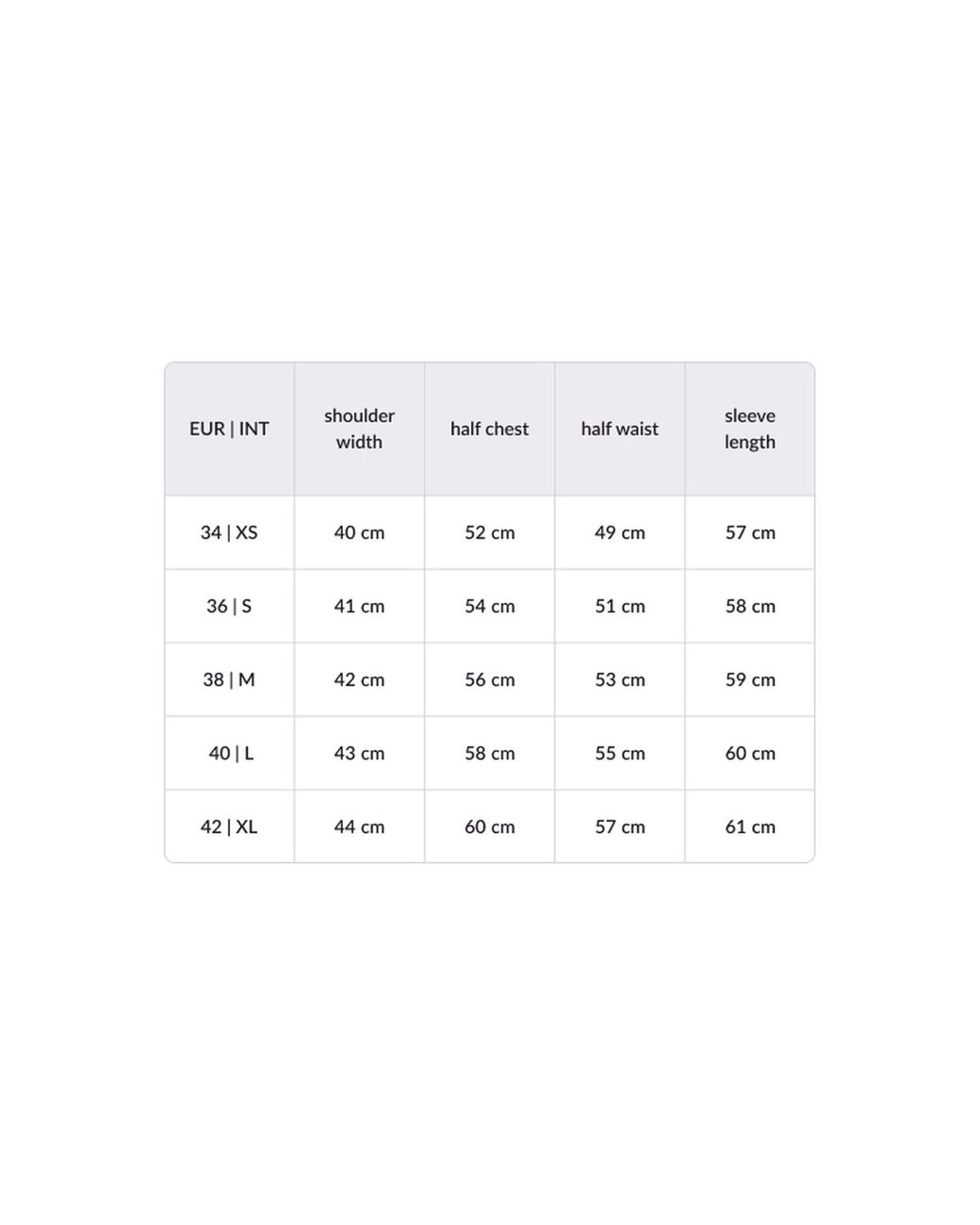This screenshot has width=980, height=1225.
Task: Click the EUR | INT column header
Action: pos(229,429)
